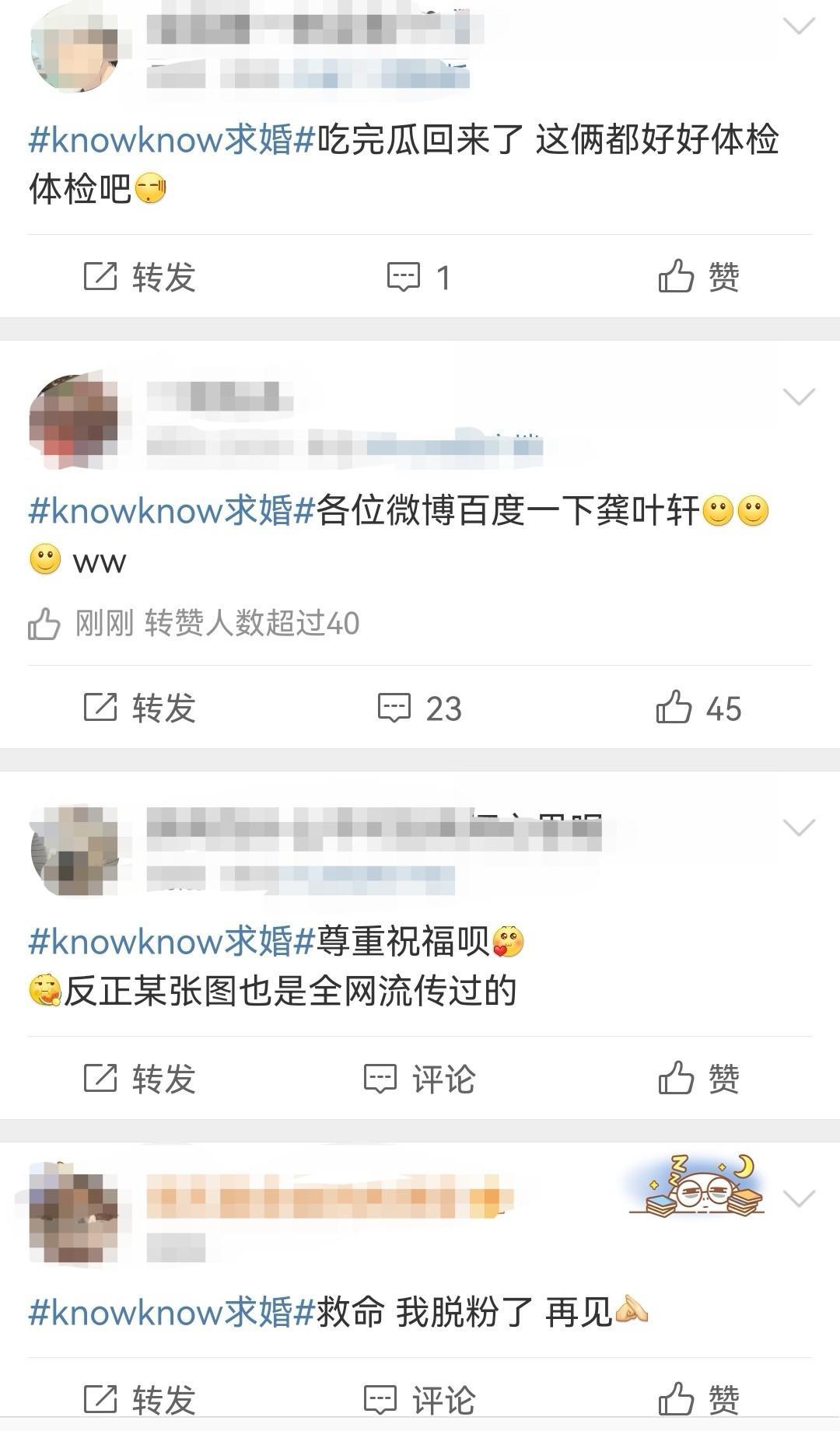The height and width of the screenshot is (1431, 840).
Task: Expand chevron menu on 尊重祝福呗 post
Action: point(799,827)
